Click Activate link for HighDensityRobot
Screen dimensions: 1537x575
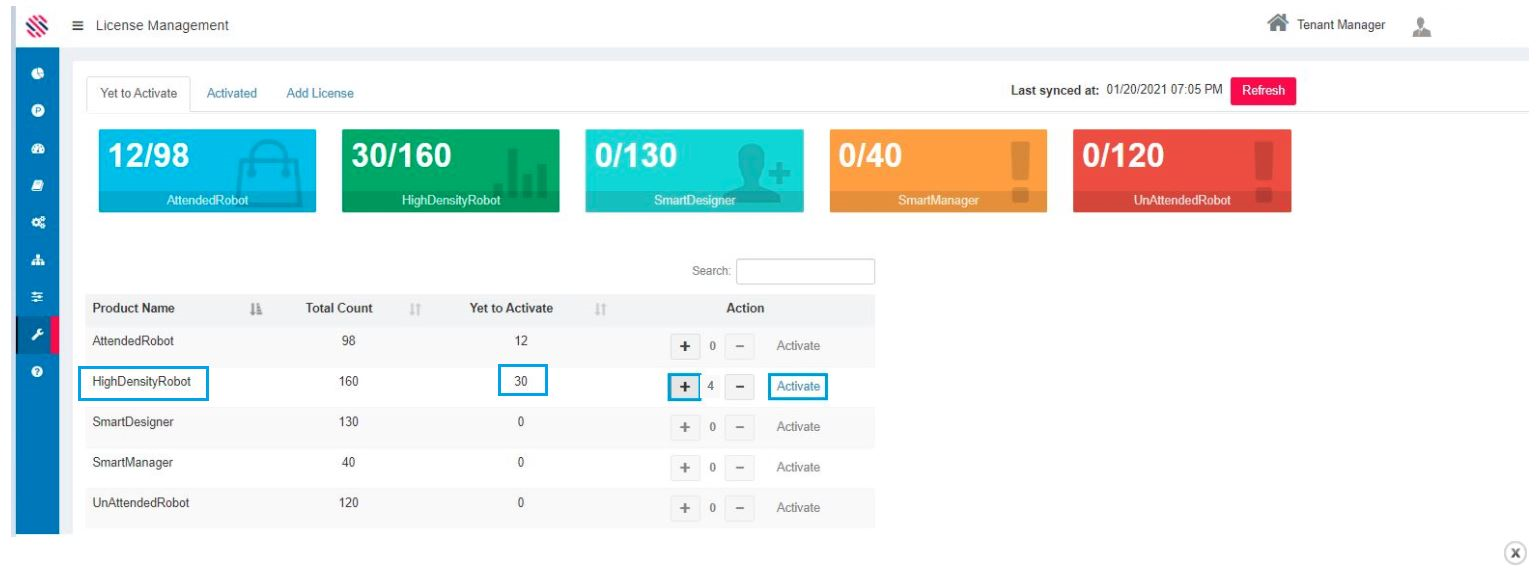click(798, 387)
